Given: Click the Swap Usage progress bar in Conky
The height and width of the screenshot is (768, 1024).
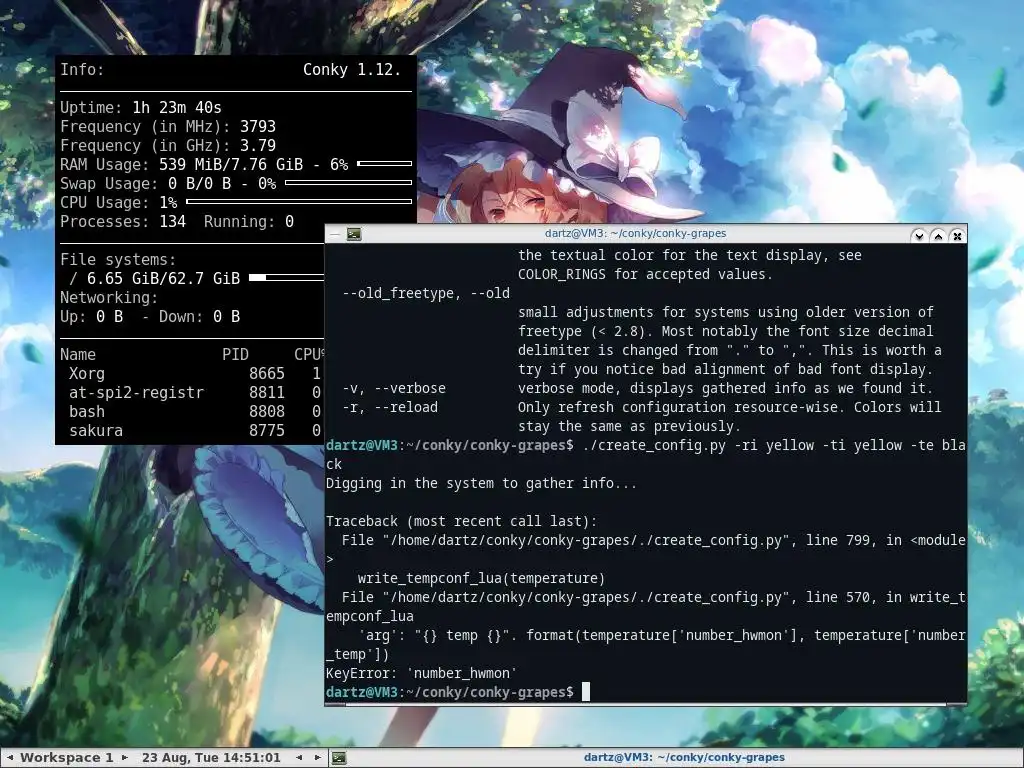Looking at the screenshot, I should pyautogui.click(x=349, y=183).
